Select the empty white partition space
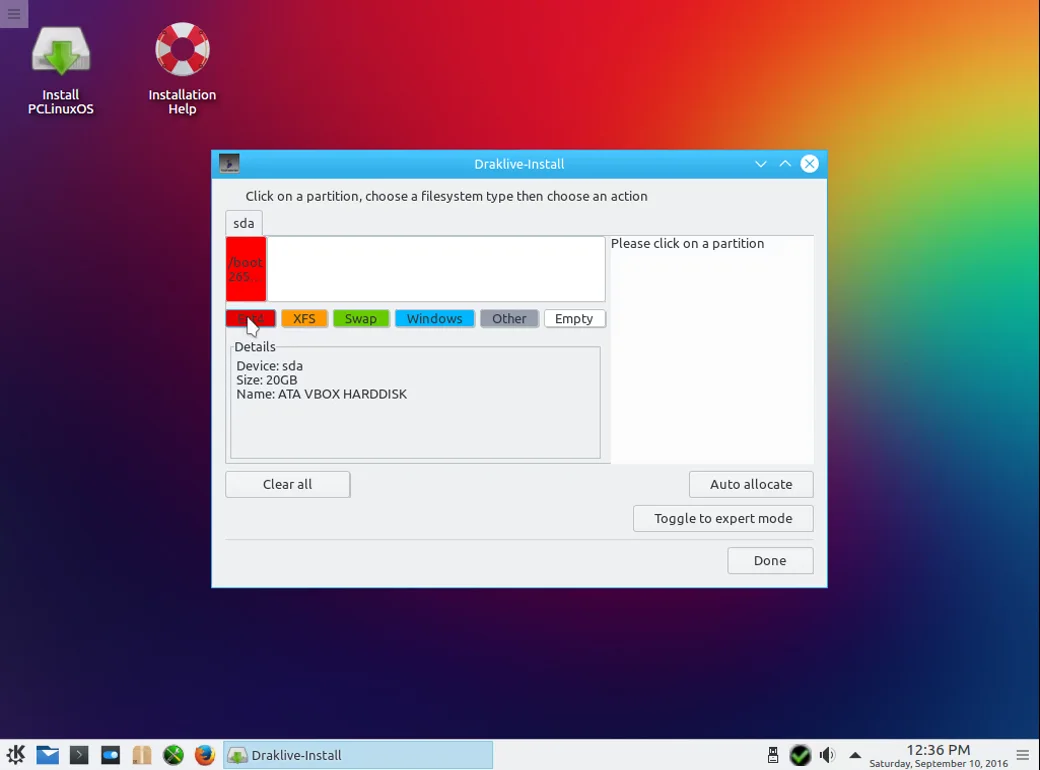The height and width of the screenshot is (770, 1040). 436,269
